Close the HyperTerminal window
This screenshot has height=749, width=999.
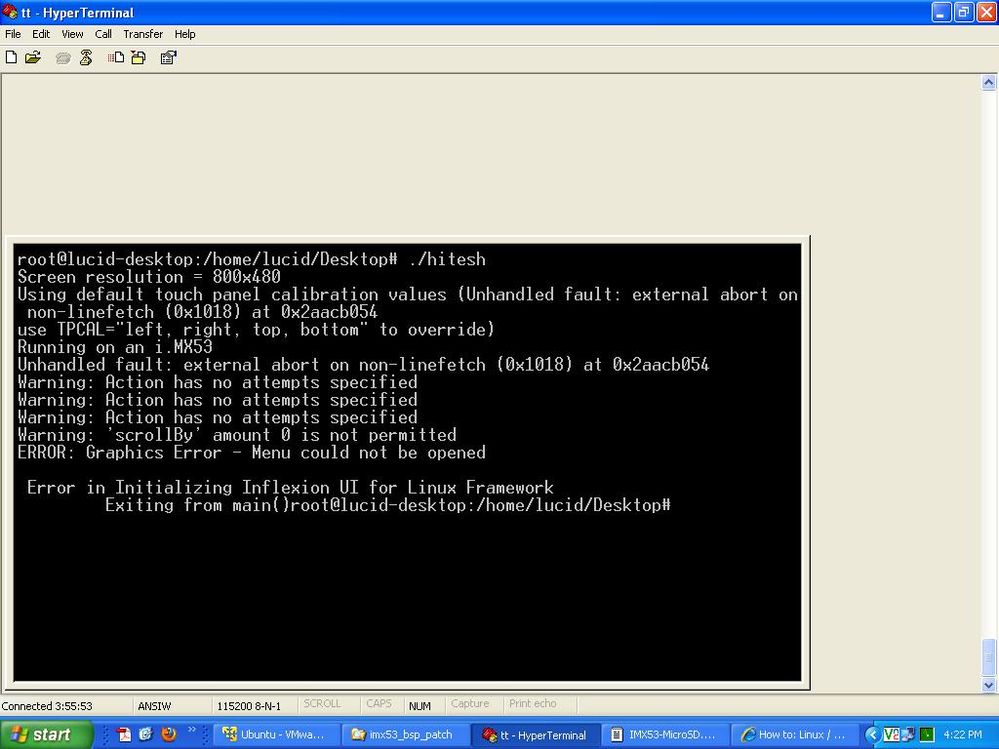click(x=986, y=12)
